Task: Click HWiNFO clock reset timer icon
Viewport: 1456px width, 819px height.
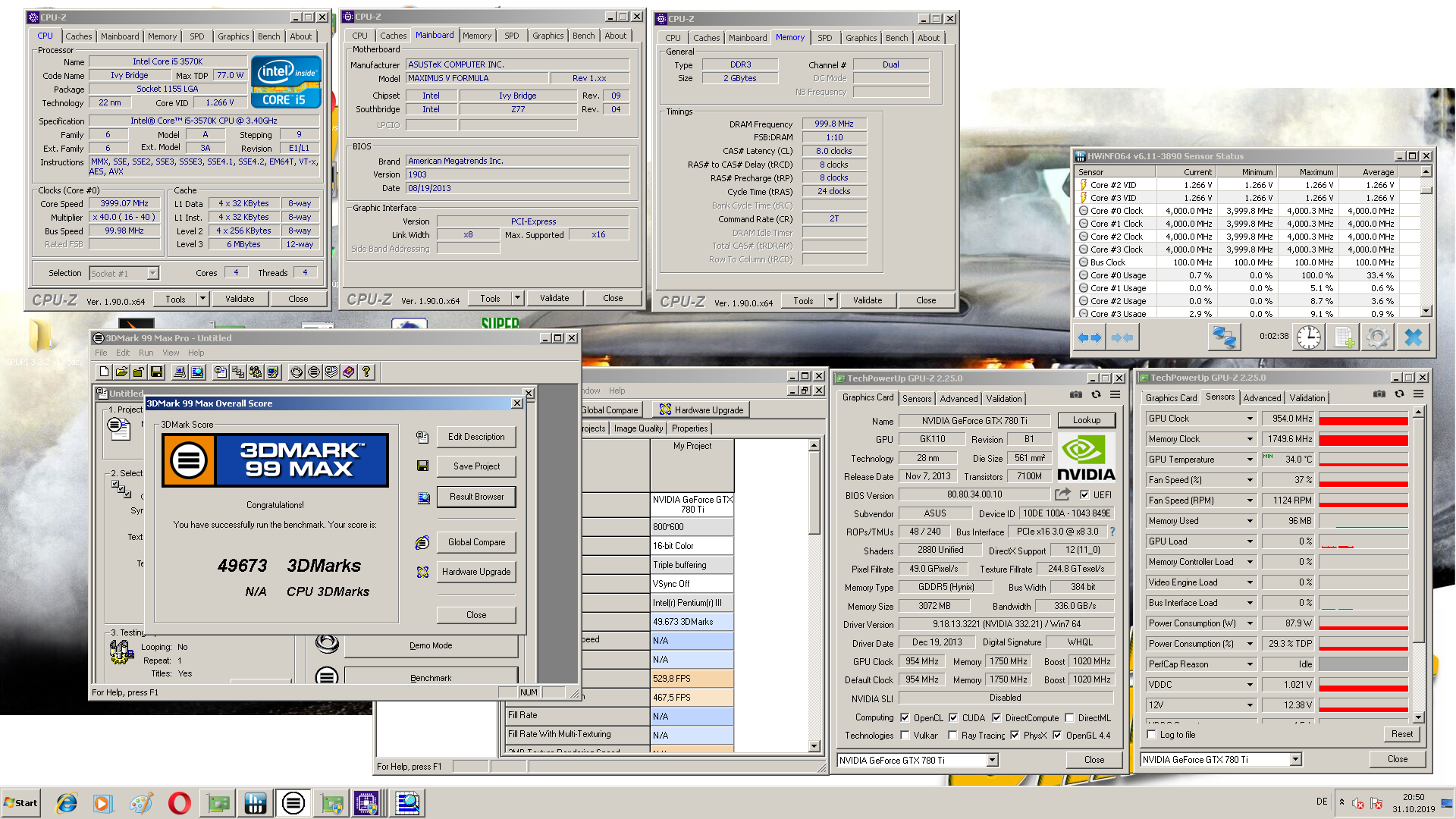Action: click(1308, 337)
